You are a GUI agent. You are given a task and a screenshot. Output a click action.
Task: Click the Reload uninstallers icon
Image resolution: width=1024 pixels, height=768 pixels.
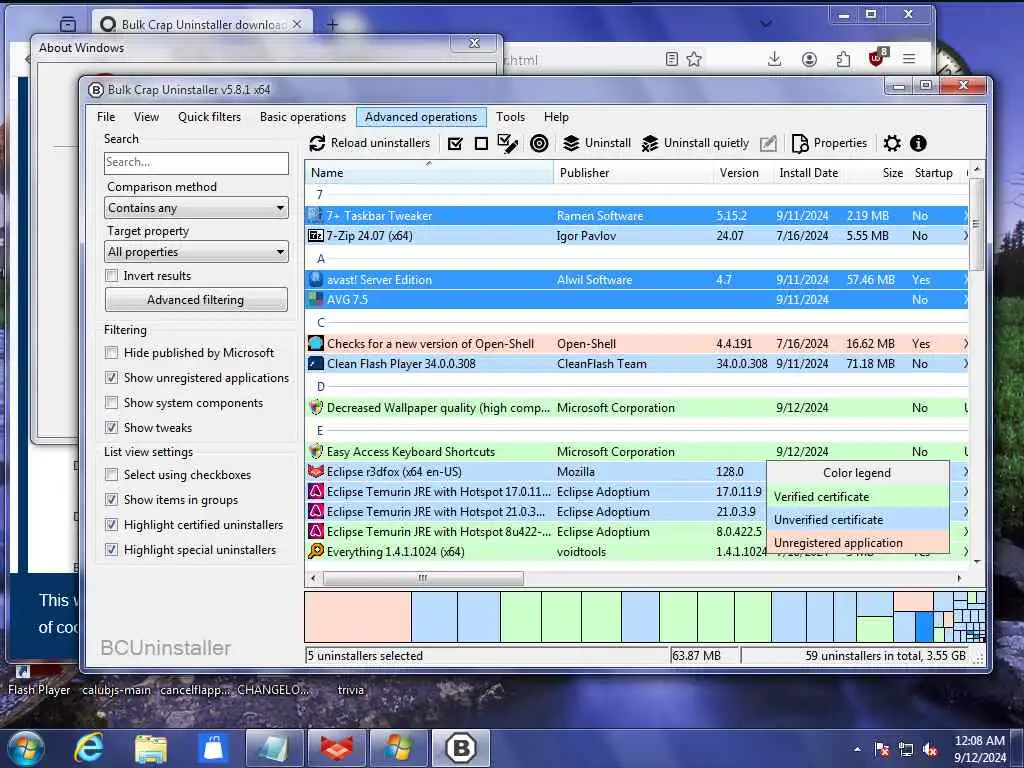pyautogui.click(x=317, y=143)
